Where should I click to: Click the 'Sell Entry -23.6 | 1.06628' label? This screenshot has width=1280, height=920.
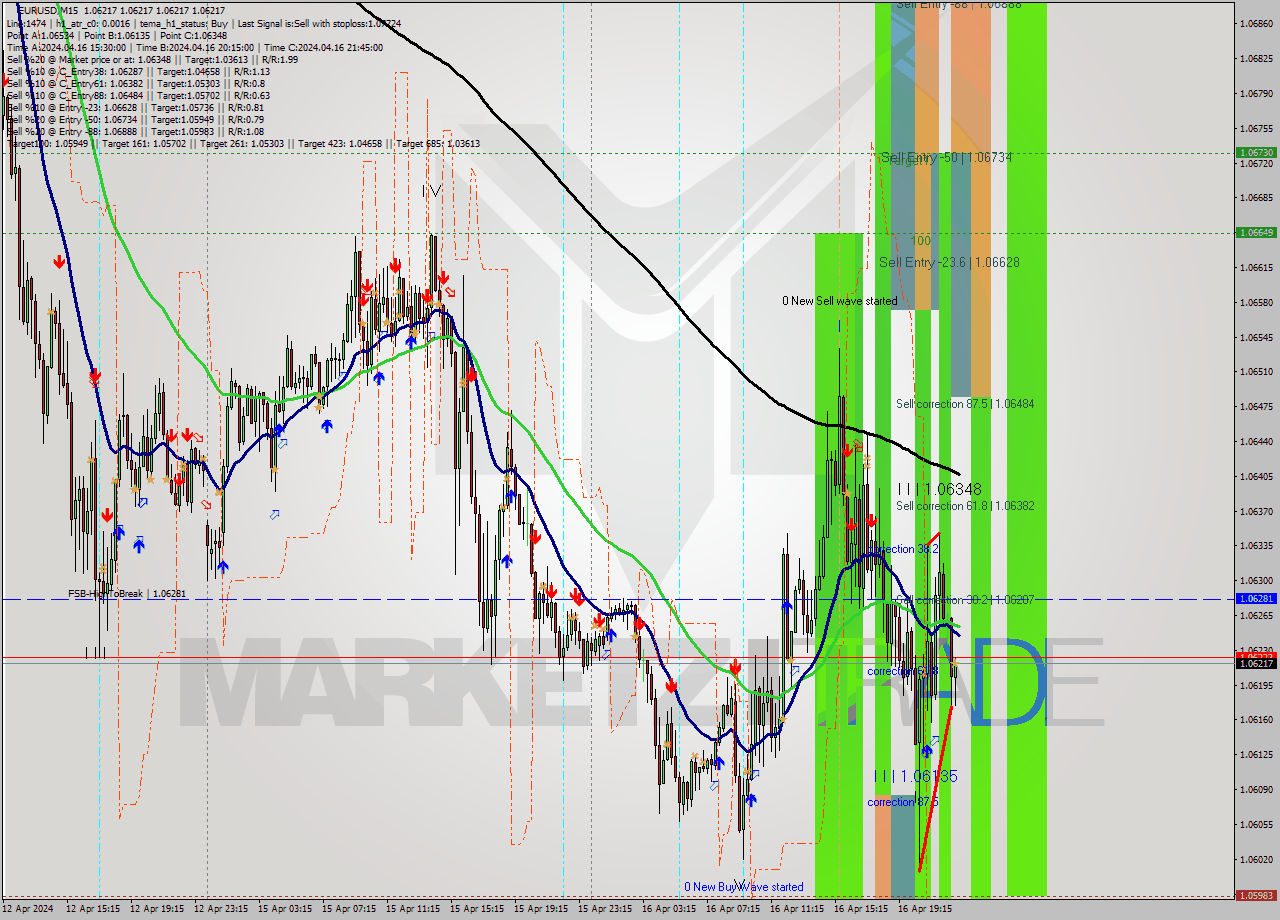949,262
